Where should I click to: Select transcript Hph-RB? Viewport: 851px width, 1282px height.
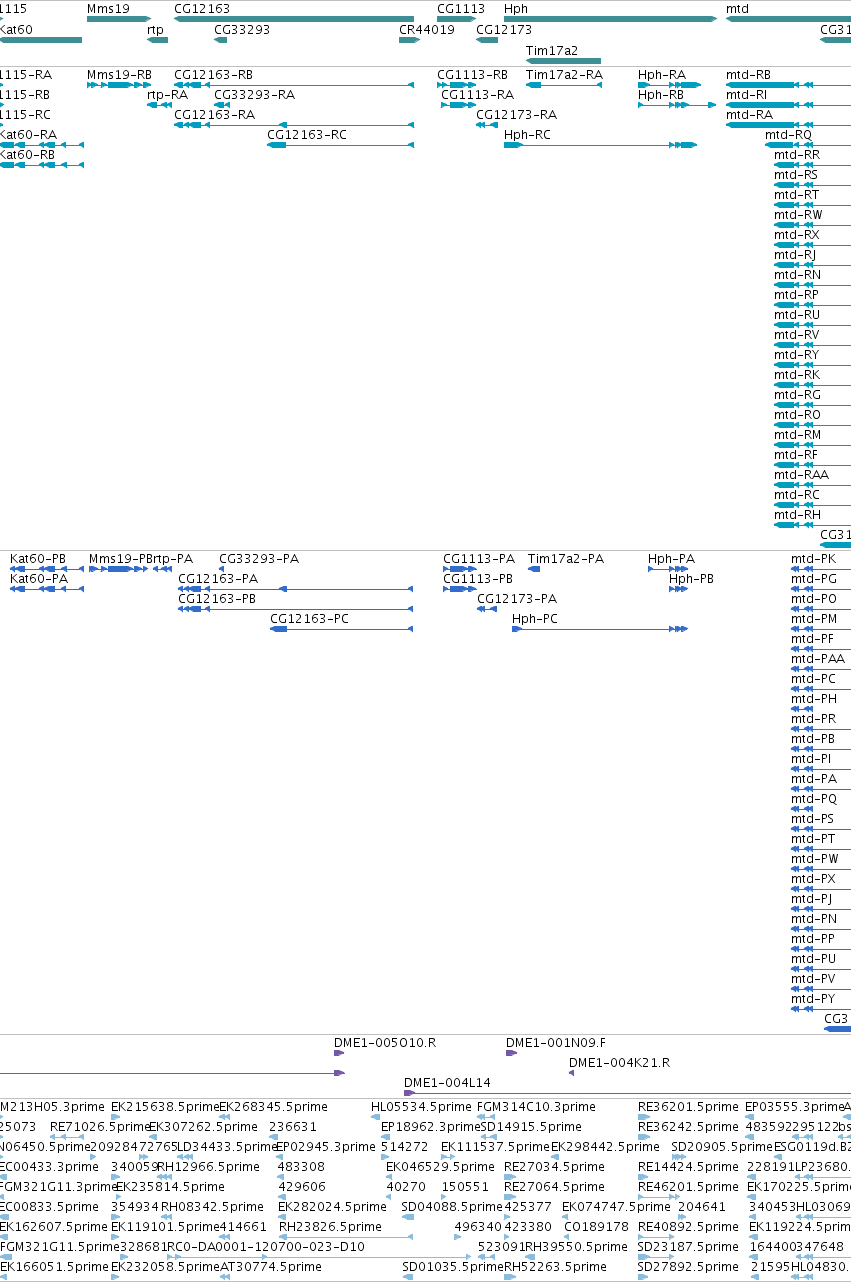(661, 95)
